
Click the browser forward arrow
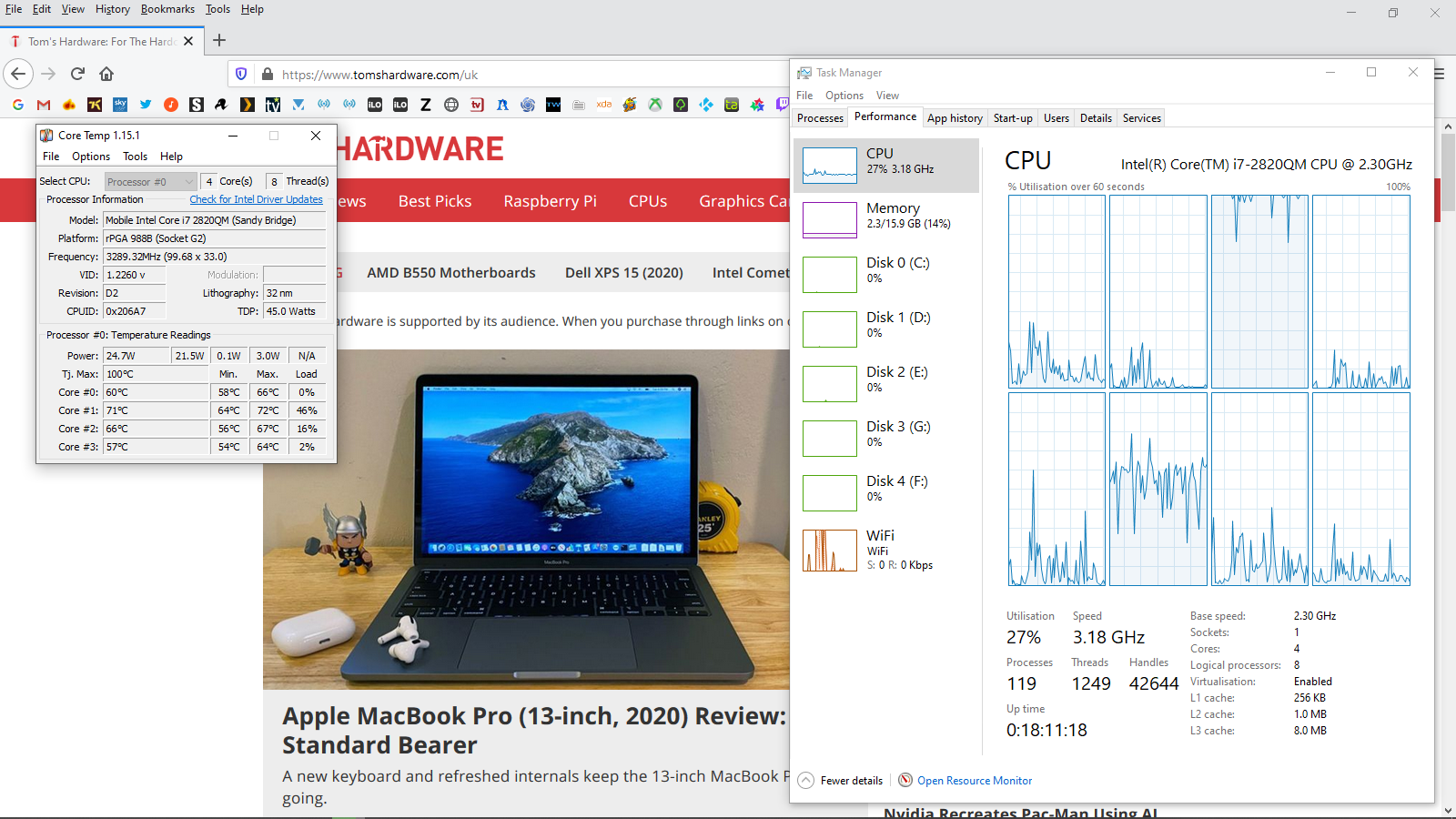(x=48, y=74)
